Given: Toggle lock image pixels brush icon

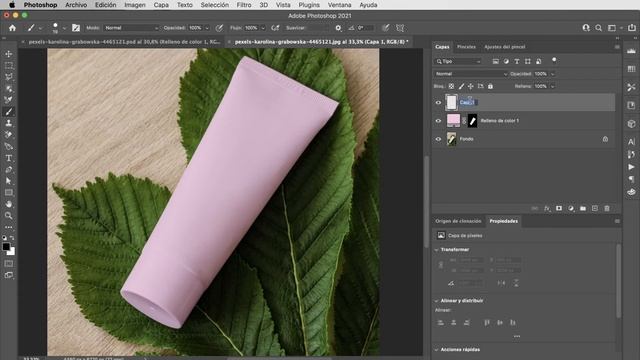Looking at the screenshot, I should coord(461,86).
